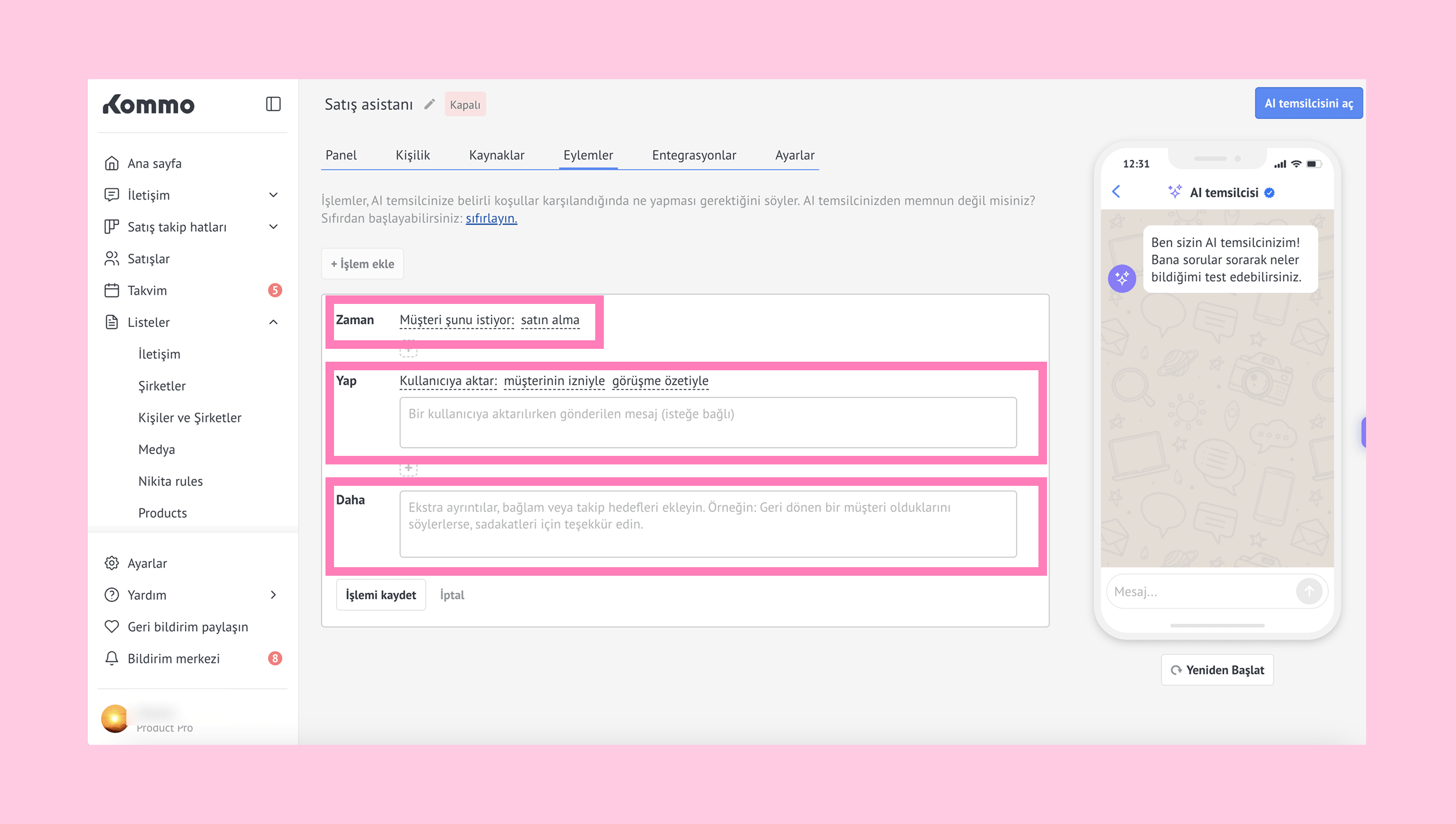
Task: Click the pencil icon to rename Satış asistanı
Action: coord(430,104)
